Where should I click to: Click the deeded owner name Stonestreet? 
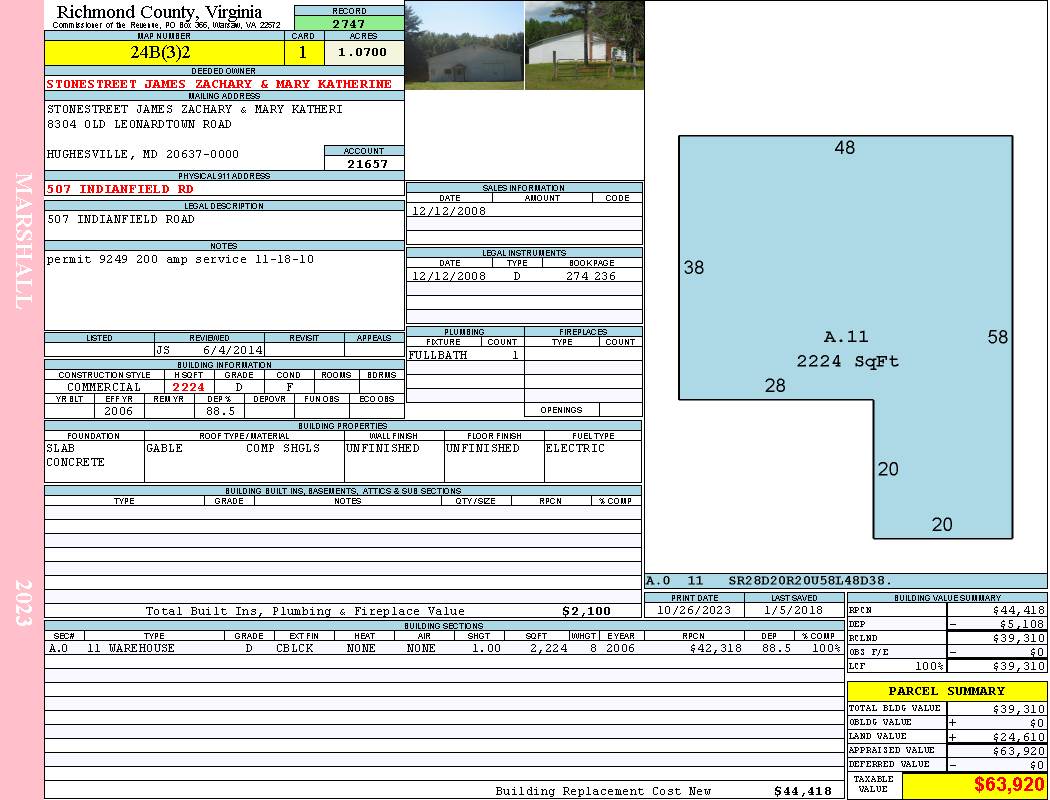click(219, 84)
